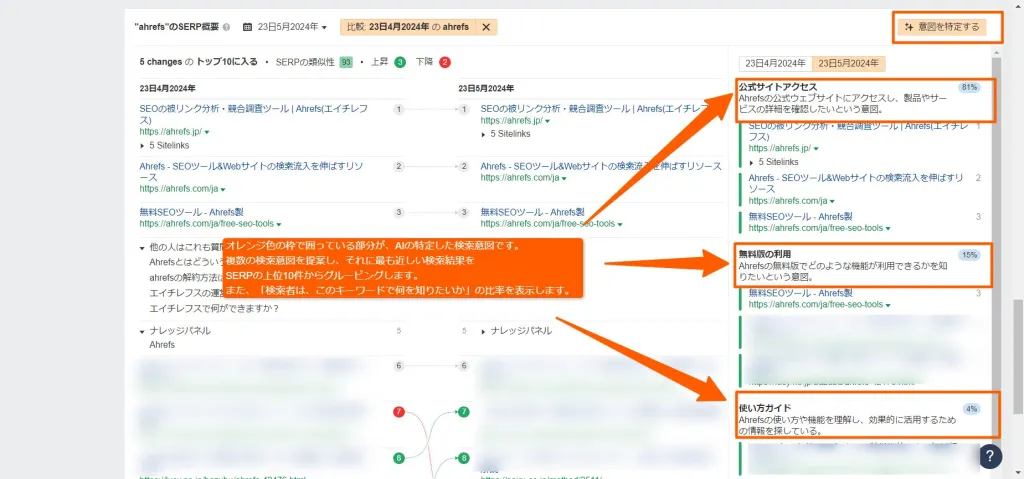
Task: Click the 意図を特定する button
Action: coord(942,27)
